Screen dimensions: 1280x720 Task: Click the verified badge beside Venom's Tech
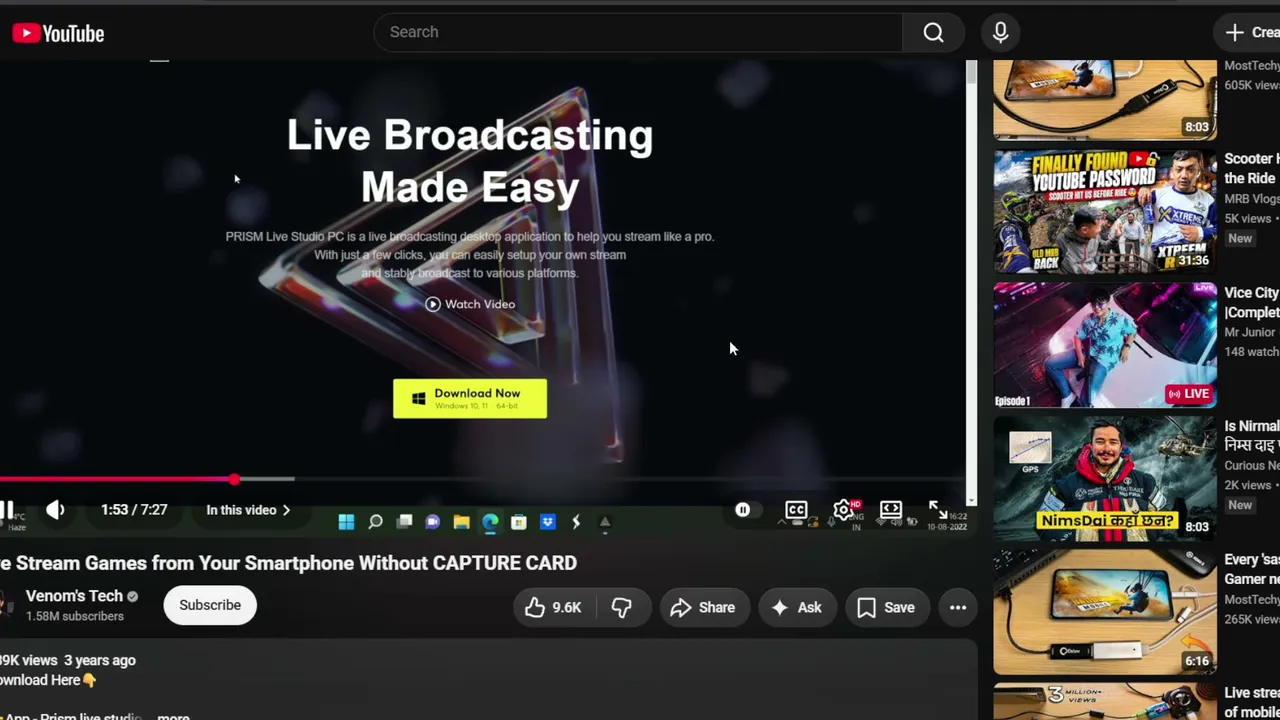(132, 596)
